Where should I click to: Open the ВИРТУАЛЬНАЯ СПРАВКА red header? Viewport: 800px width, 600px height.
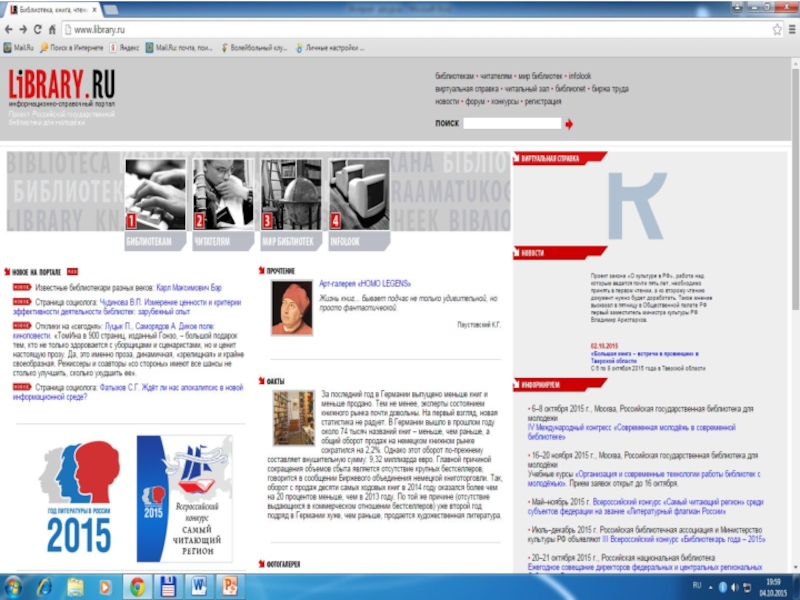pos(560,159)
